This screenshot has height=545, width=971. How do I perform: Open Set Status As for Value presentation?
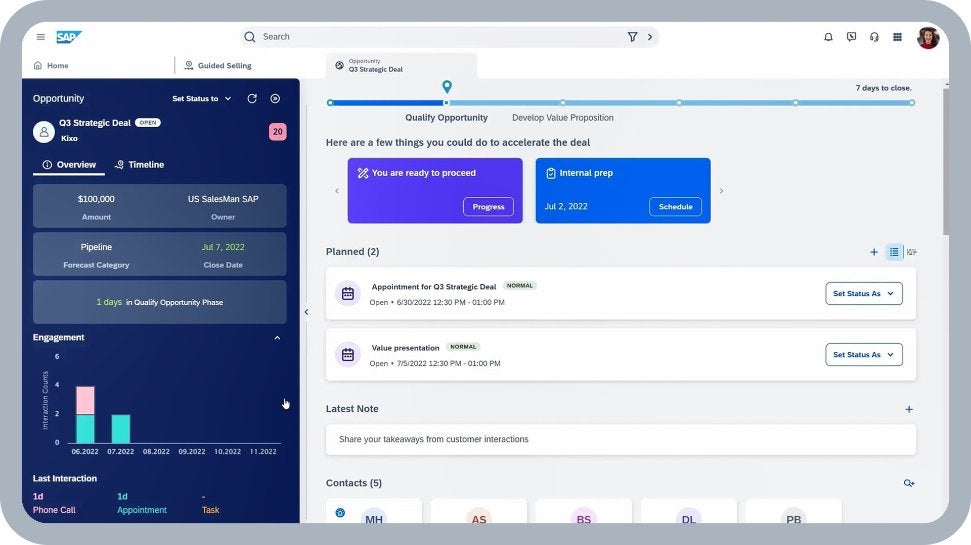pos(863,355)
